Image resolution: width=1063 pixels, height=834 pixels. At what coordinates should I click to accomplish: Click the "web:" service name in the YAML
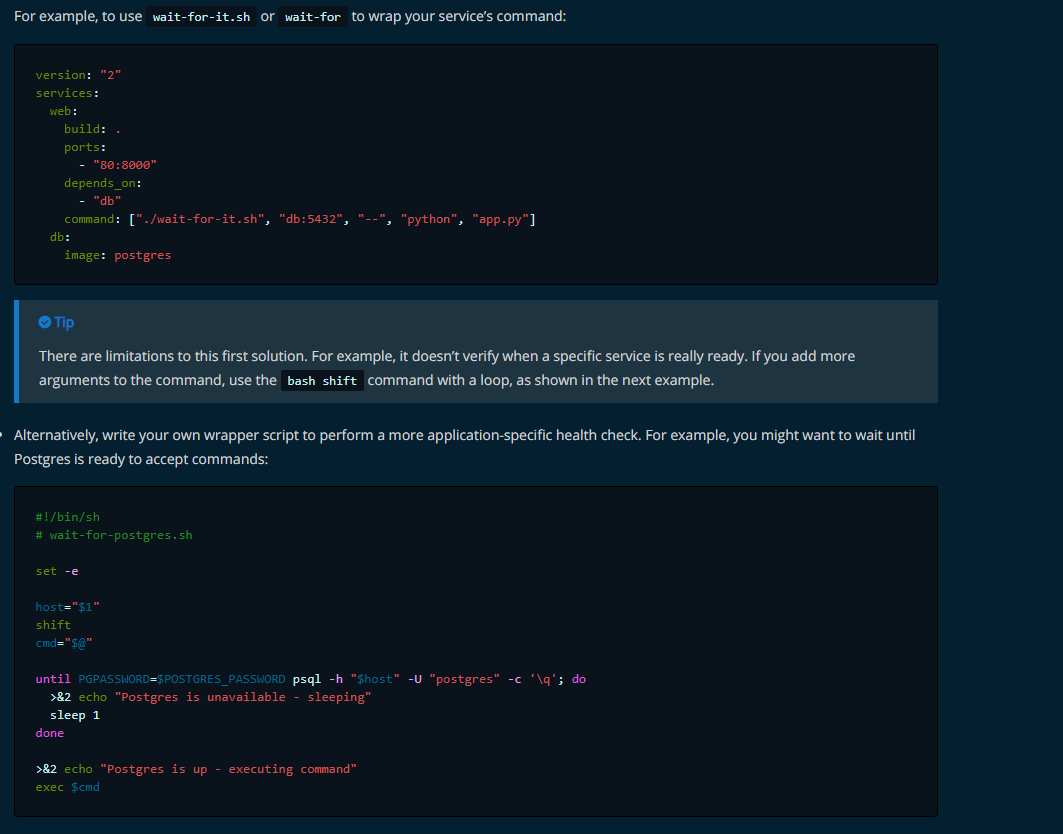click(64, 111)
